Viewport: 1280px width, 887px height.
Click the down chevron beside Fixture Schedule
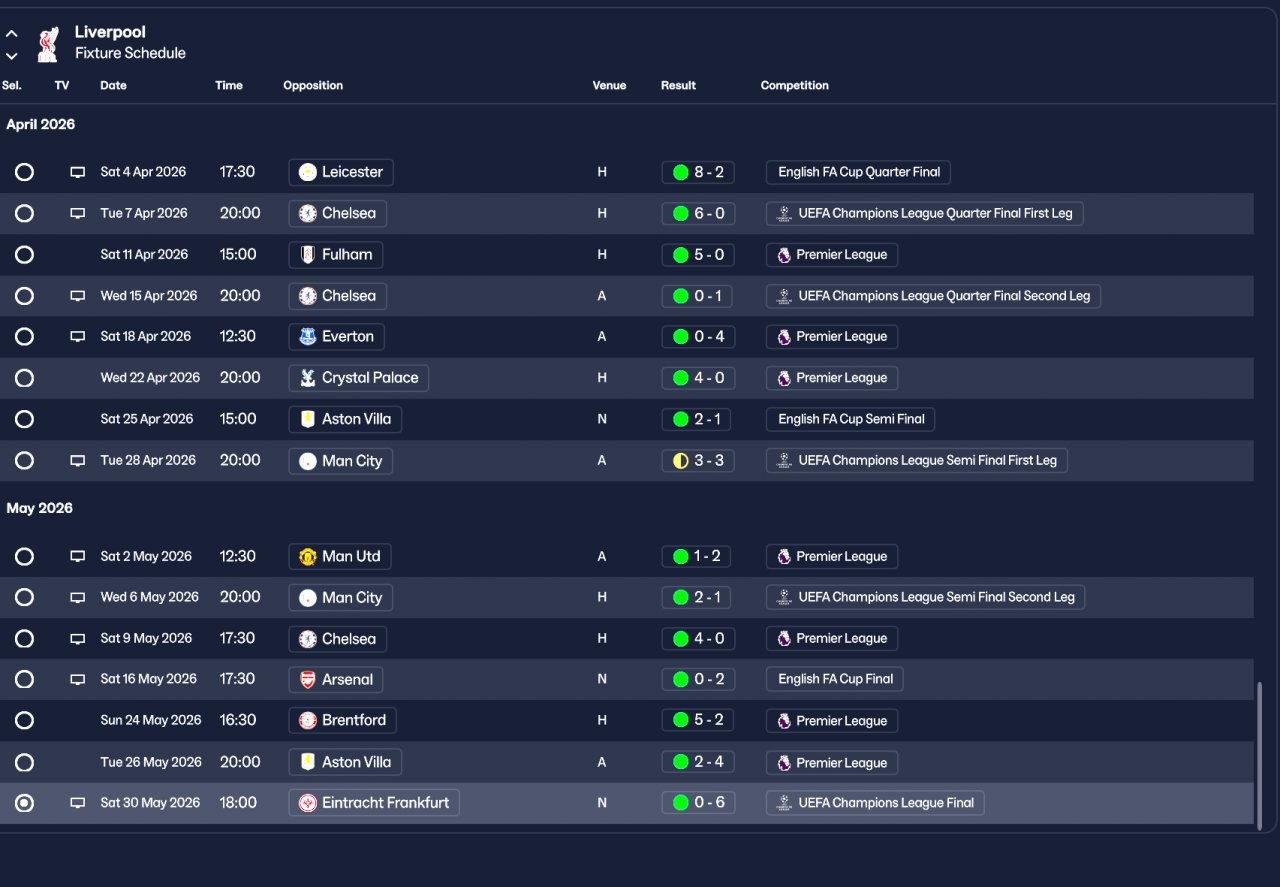click(12, 56)
